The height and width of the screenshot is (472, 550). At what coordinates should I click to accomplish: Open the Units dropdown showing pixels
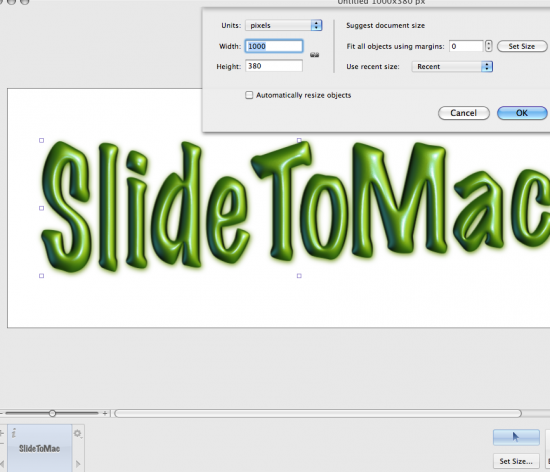(x=284, y=25)
